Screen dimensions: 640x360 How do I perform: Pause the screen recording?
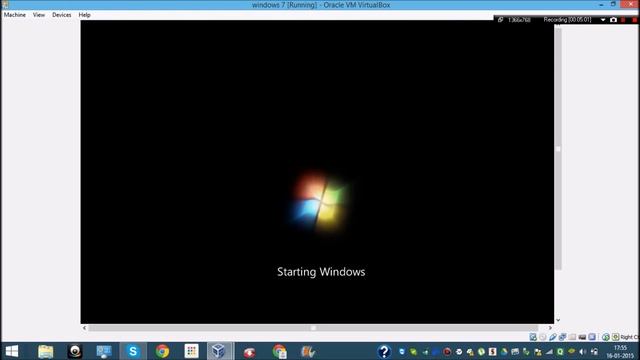point(623,20)
